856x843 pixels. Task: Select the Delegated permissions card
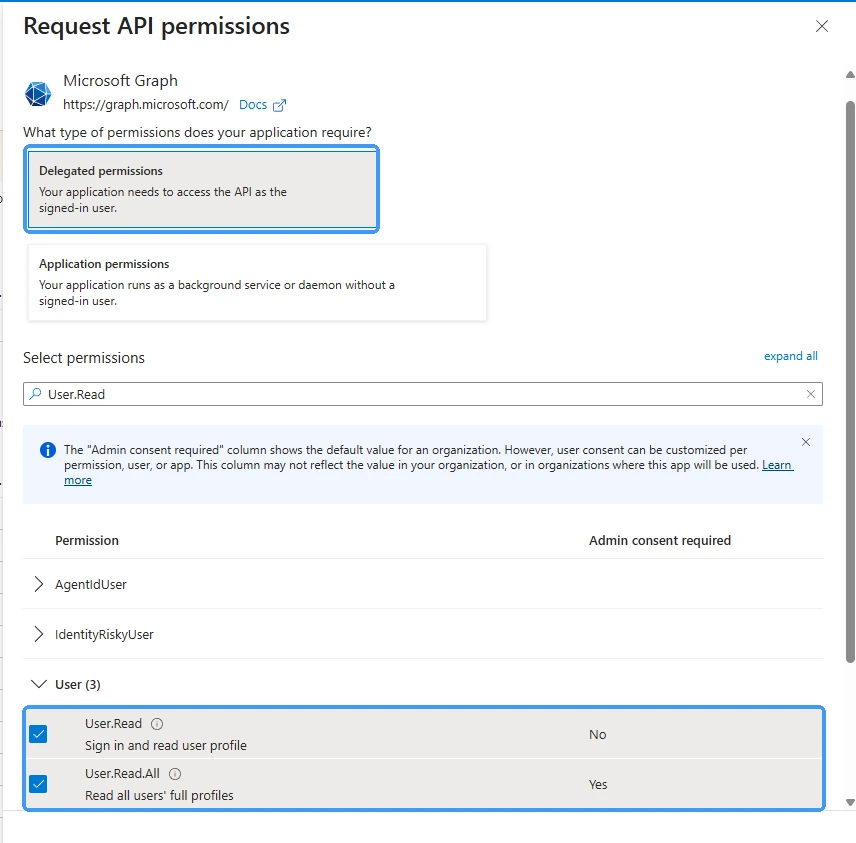201,189
